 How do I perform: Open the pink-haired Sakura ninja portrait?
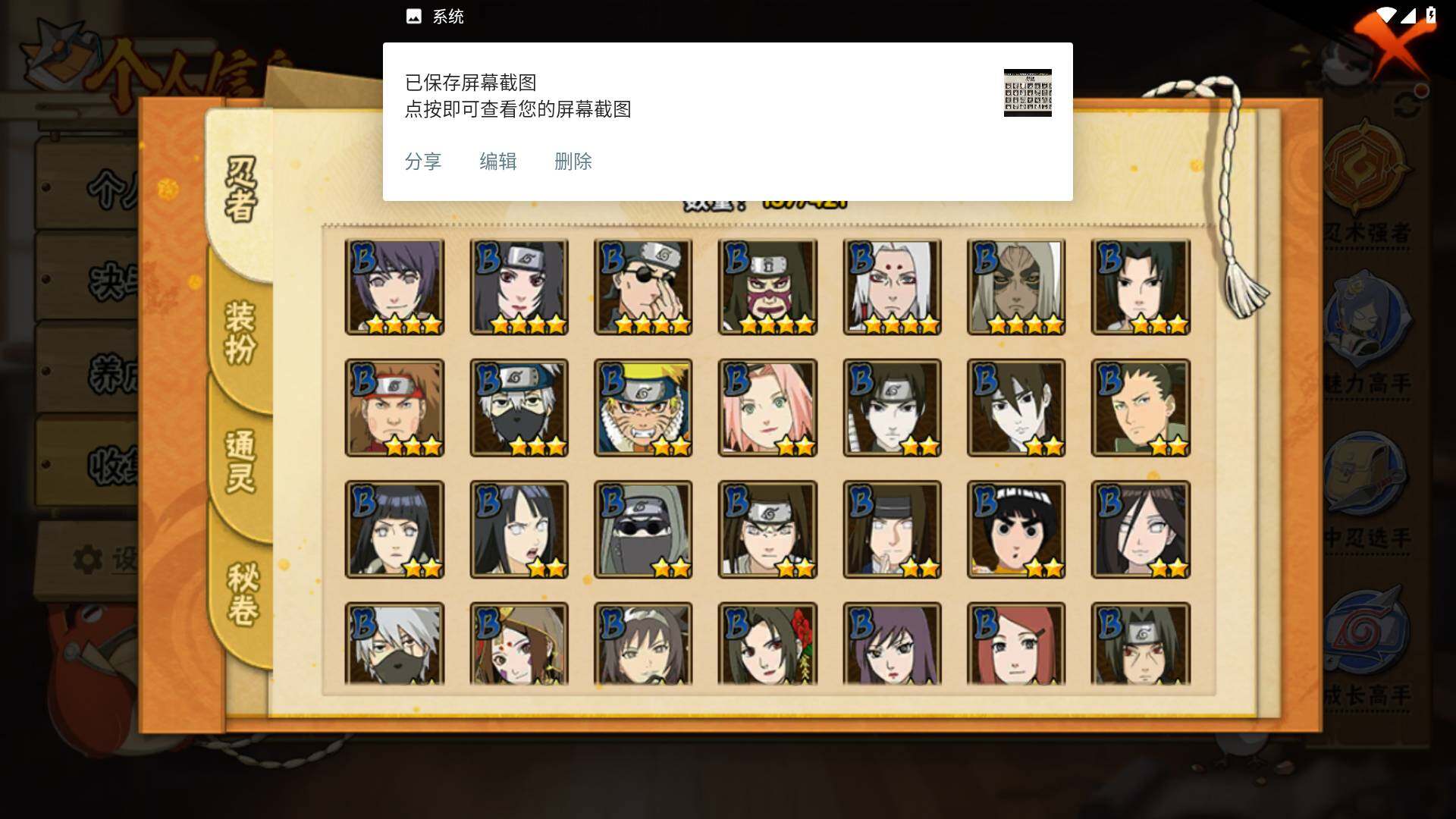click(767, 408)
